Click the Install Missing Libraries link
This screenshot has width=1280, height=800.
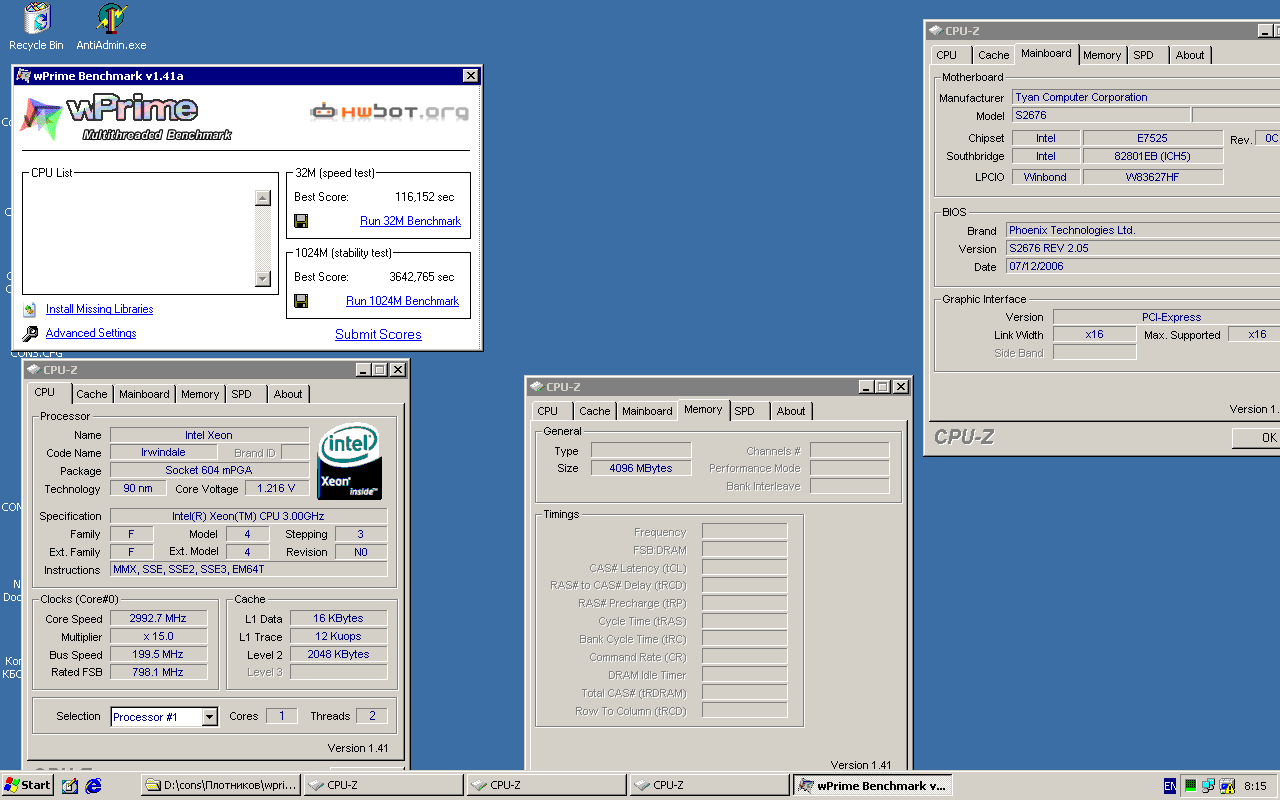[99, 309]
